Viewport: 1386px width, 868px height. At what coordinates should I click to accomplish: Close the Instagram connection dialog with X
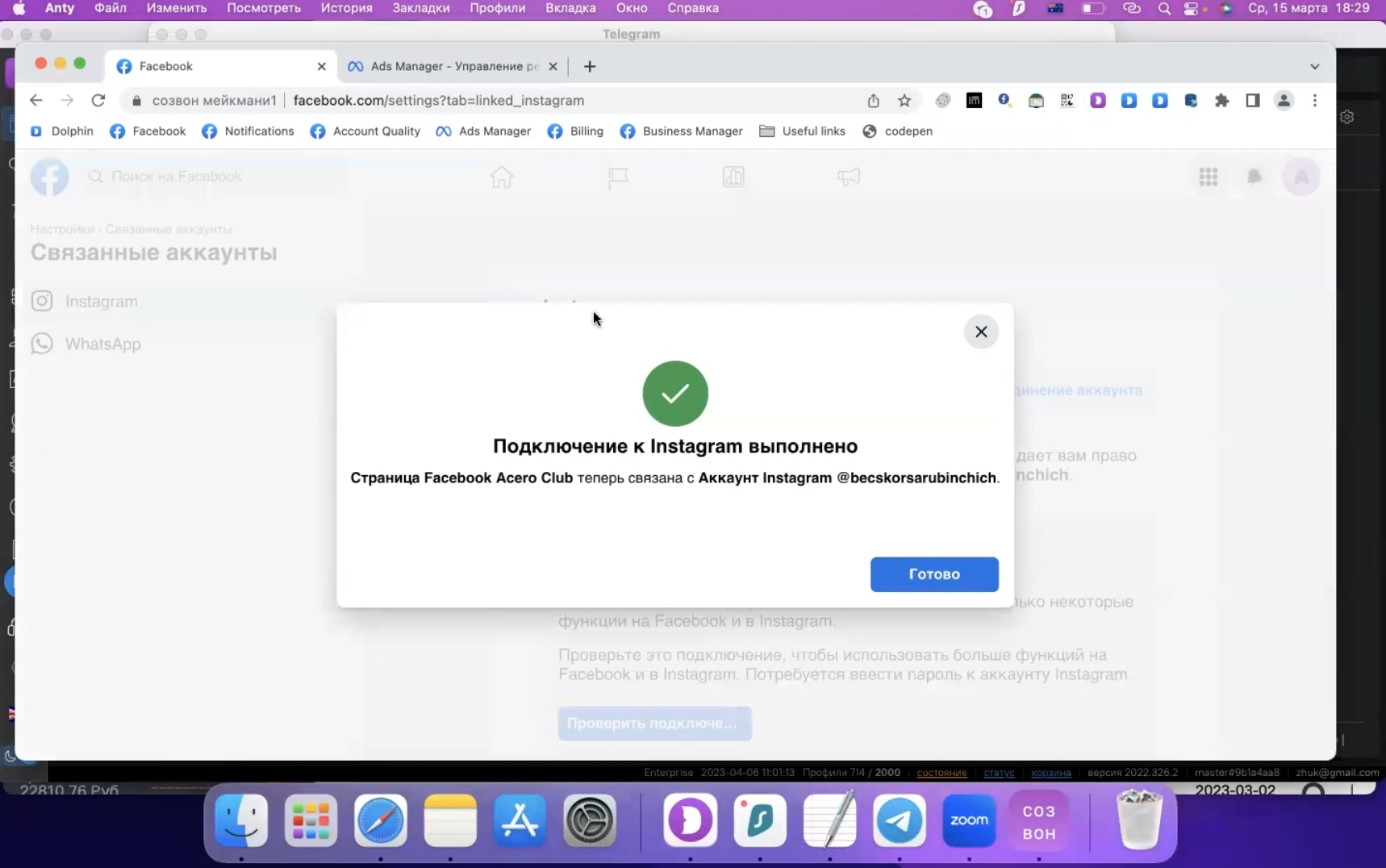click(981, 332)
